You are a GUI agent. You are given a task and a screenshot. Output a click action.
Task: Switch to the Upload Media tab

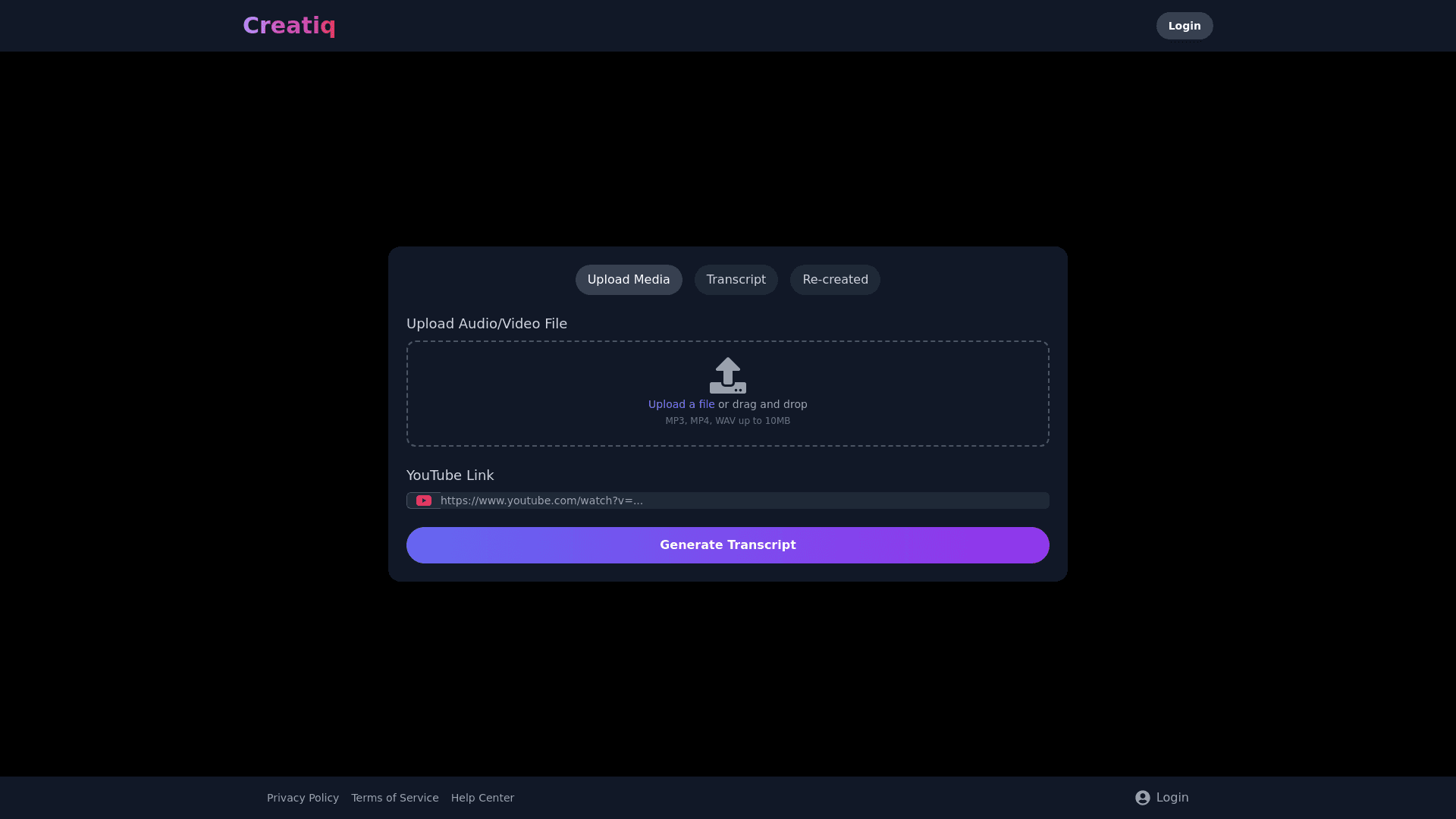pos(628,280)
